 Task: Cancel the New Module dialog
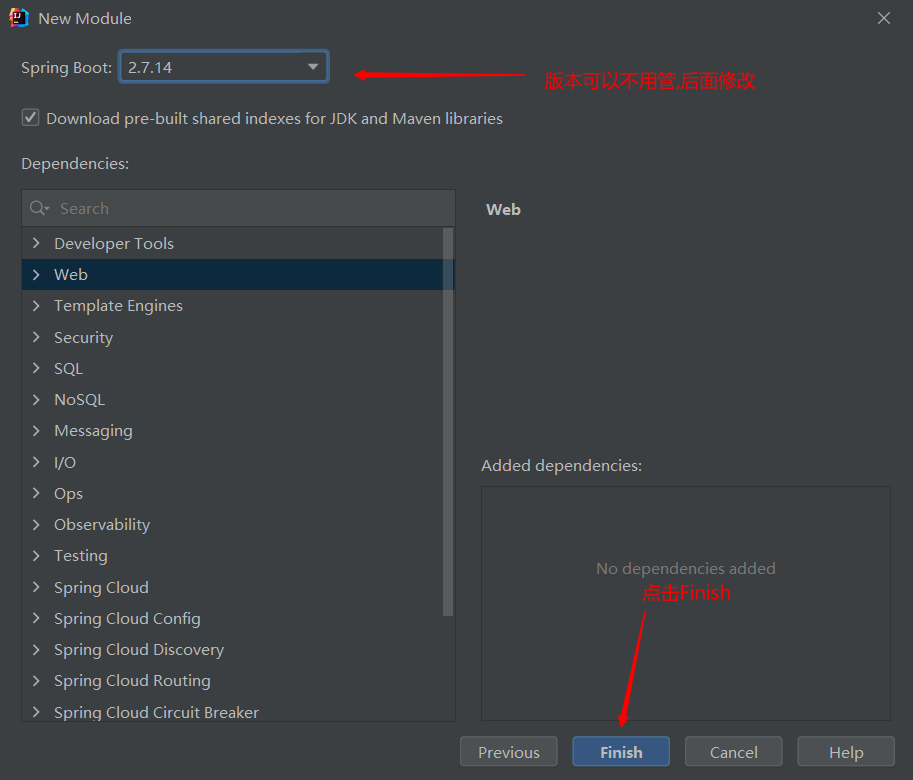(734, 751)
